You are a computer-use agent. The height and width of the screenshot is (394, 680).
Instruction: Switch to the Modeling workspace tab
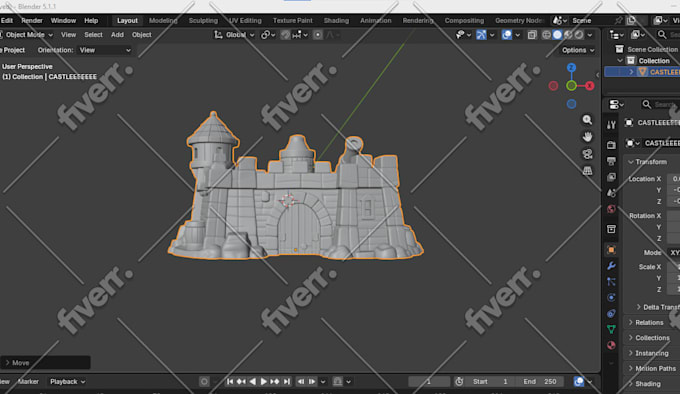point(163,20)
